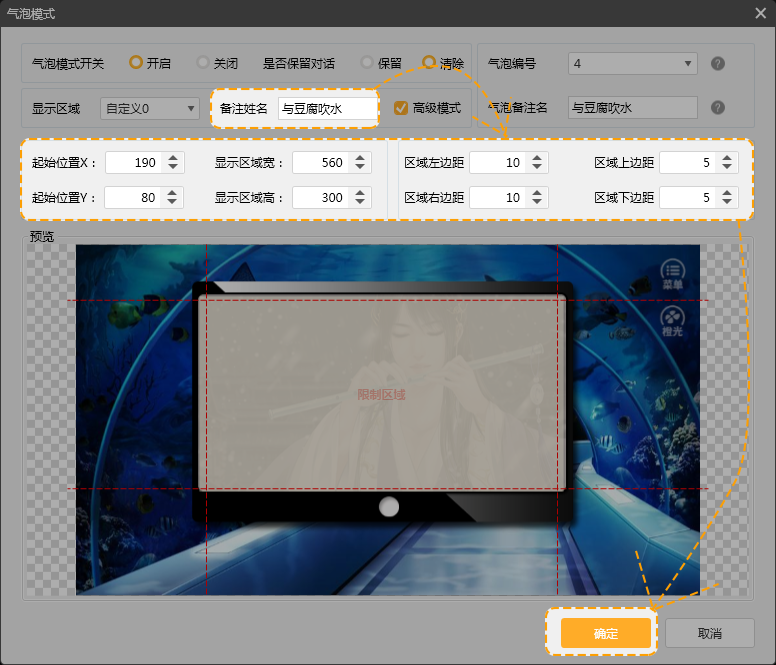Viewport: 776px width, 665px height.
Task: Click the 橙光 icon in the preview
Action: pos(672,320)
